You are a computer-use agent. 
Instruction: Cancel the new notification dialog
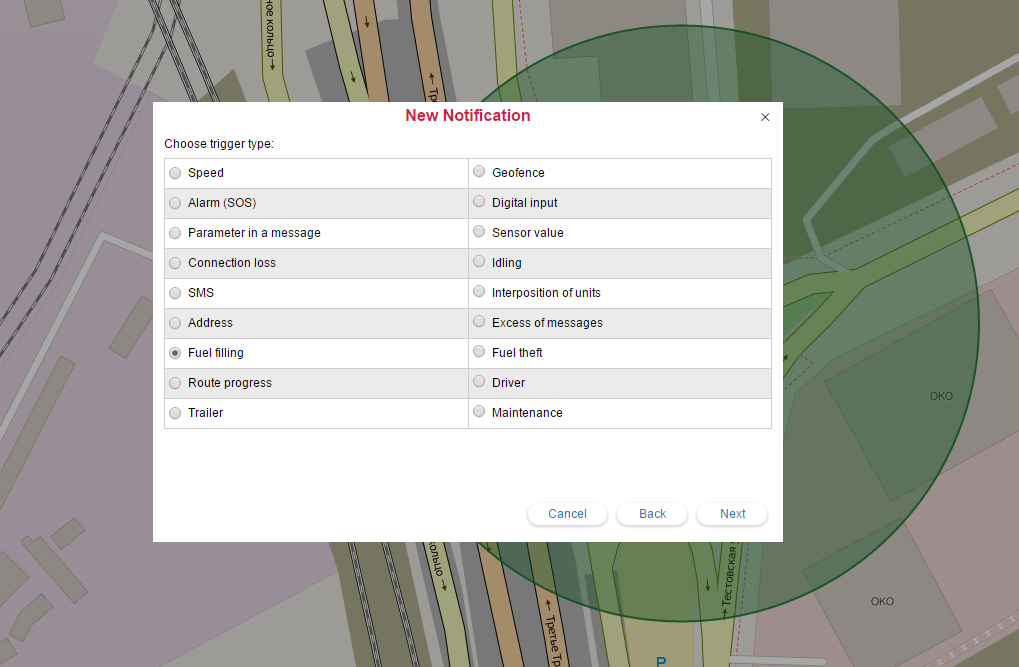567,514
